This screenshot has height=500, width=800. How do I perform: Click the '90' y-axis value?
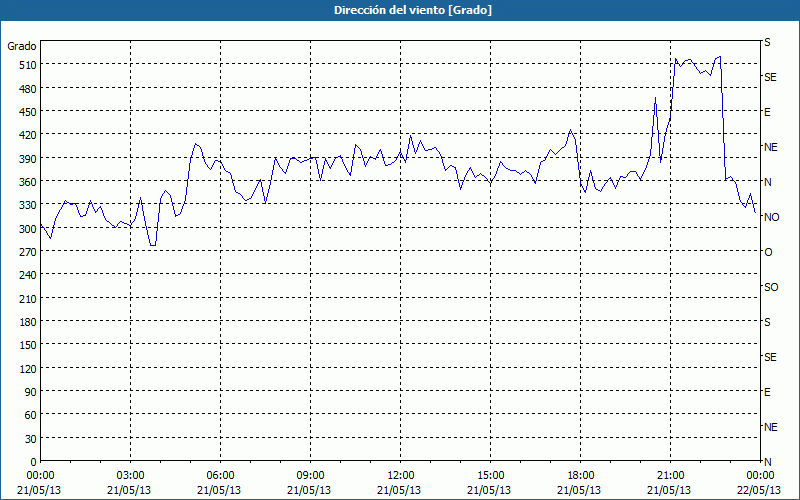tap(31, 392)
